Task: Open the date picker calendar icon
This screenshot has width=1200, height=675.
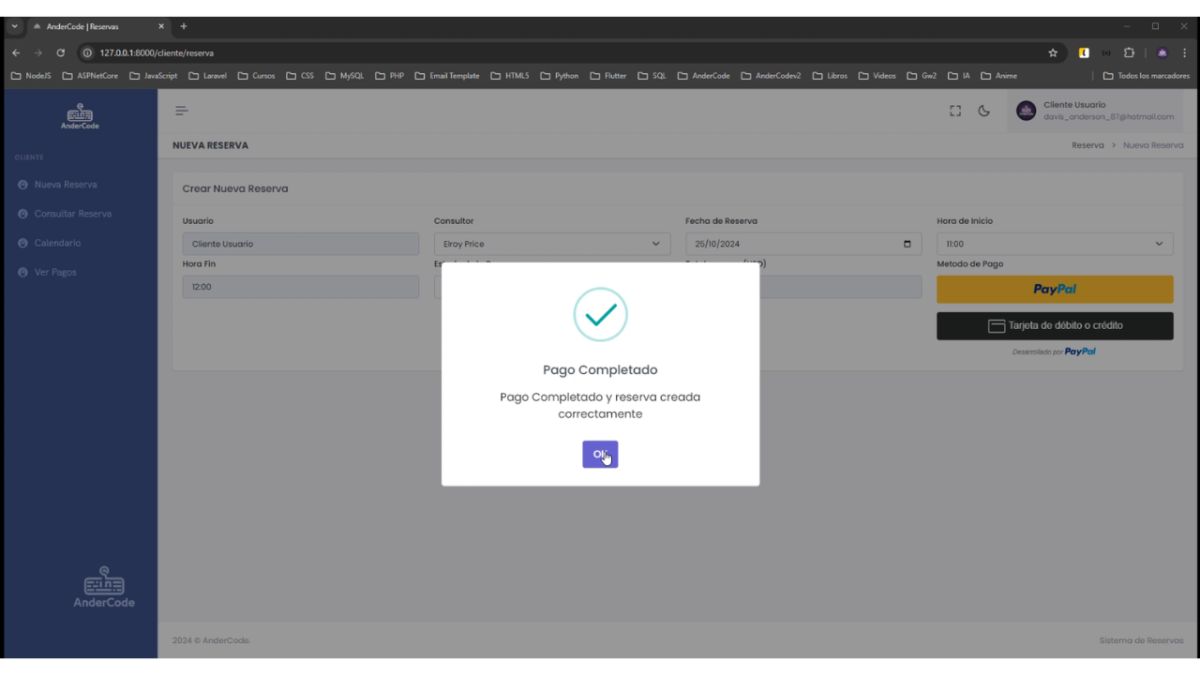Action: click(x=907, y=244)
